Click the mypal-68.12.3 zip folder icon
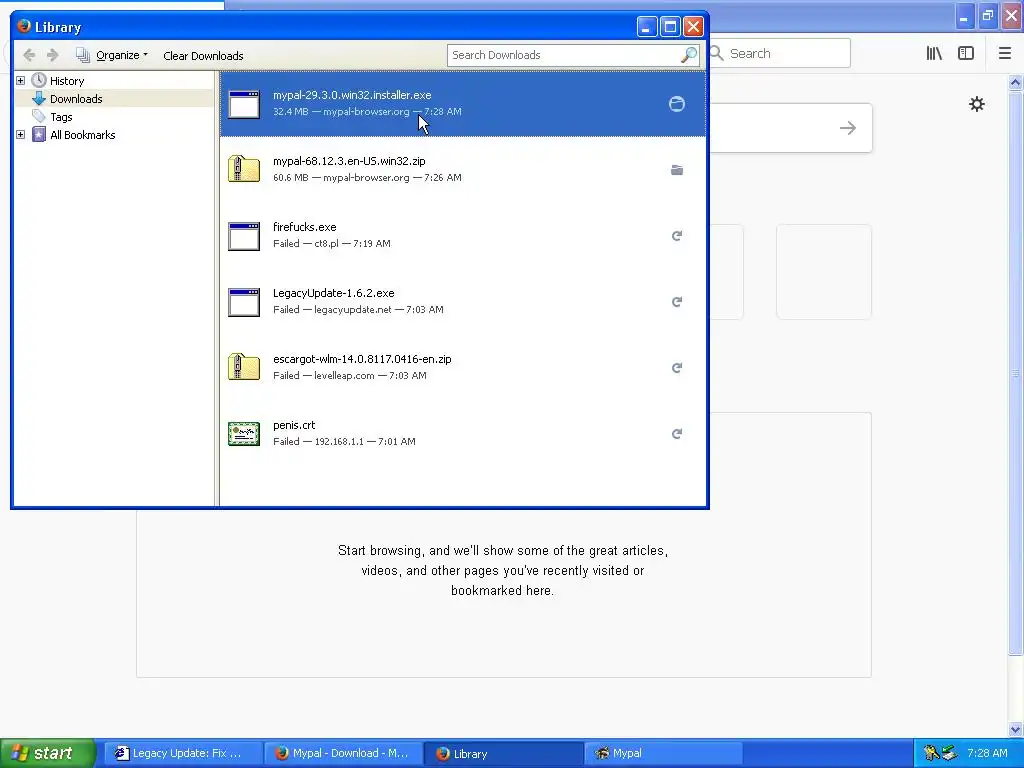This screenshot has width=1024, height=768. (244, 169)
